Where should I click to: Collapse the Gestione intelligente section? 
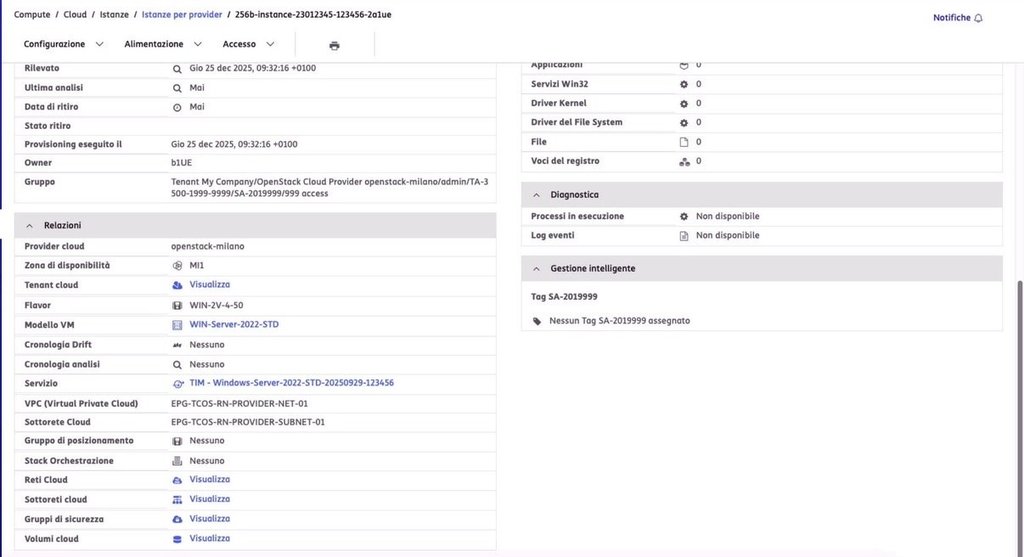point(536,269)
